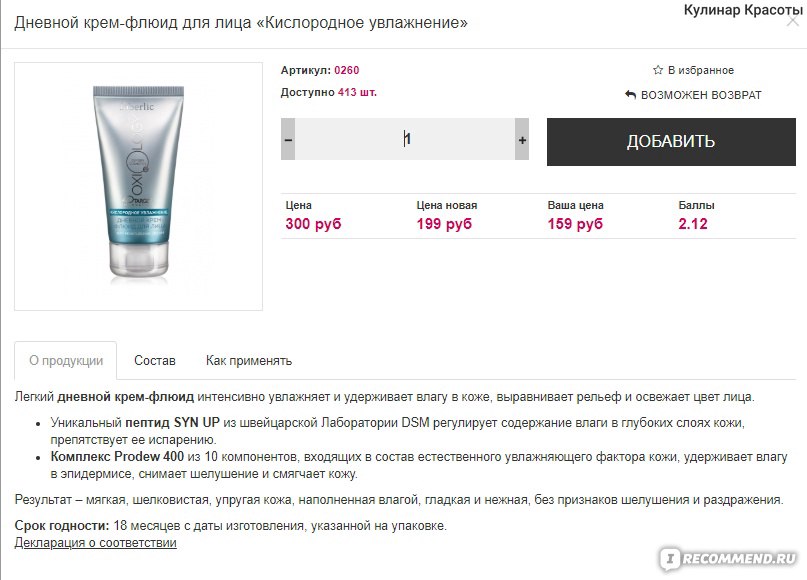Click the ВОЗМОЖЕН ВОЗВРАТ label
This screenshot has width=807, height=580.
701,95
